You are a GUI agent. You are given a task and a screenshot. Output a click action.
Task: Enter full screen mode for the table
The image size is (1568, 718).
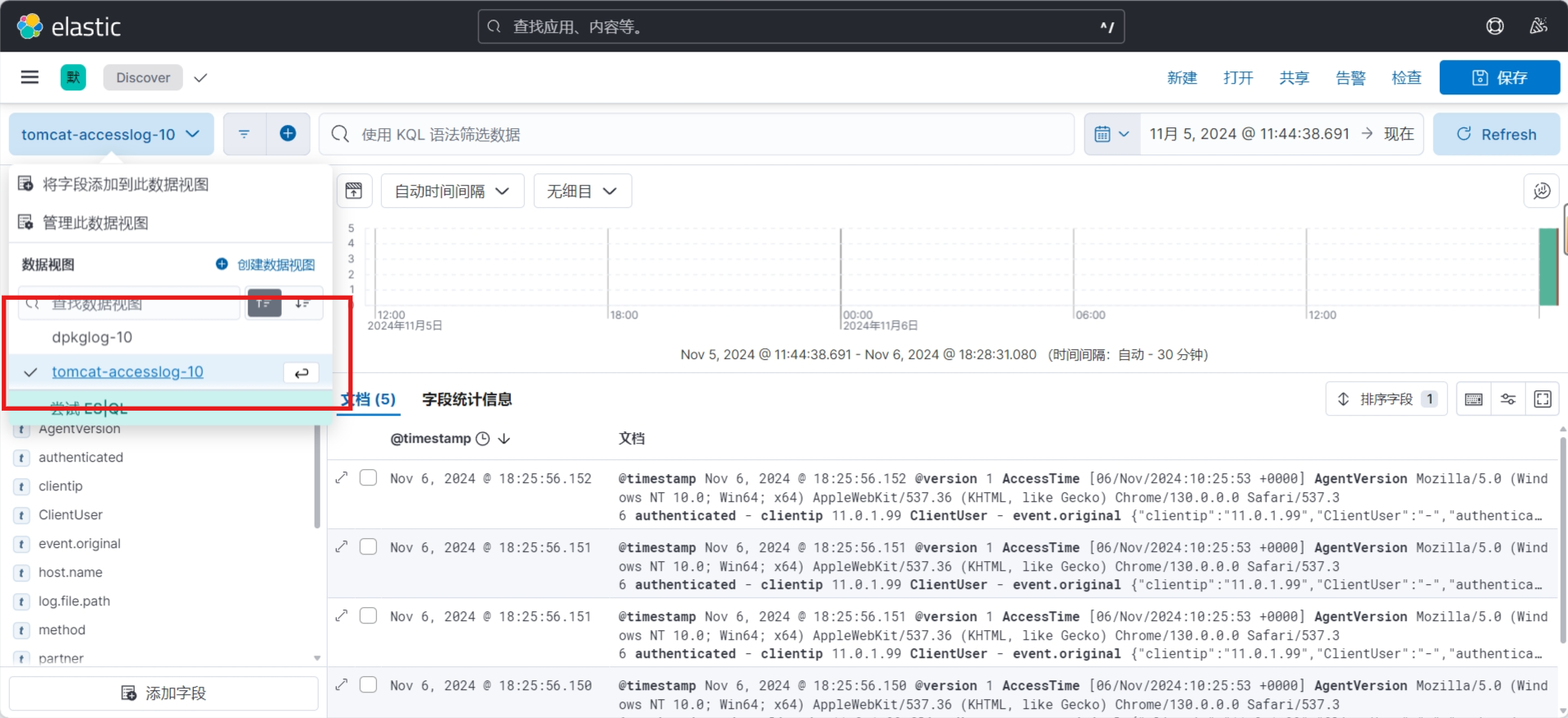point(1543,399)
